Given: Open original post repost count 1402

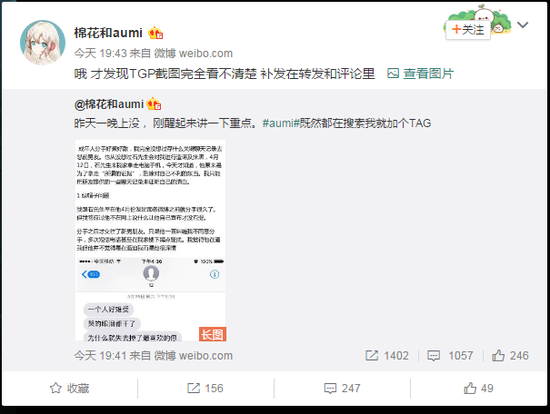Looking at the screenshot, I should coord(387,356).
